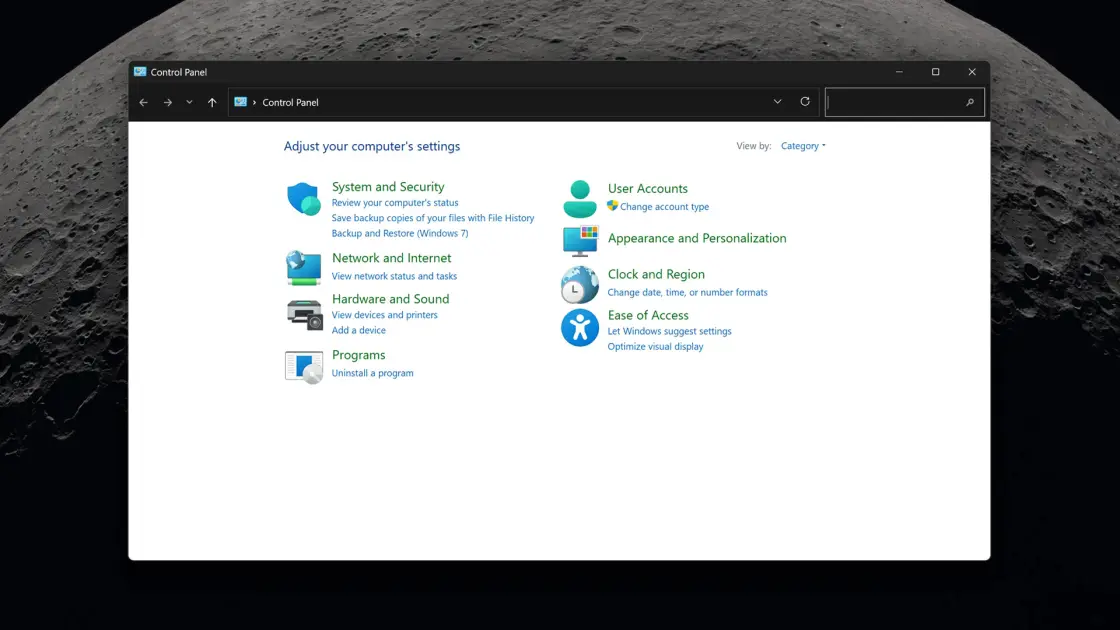The height and width of the screenshot is (630, 1120).
Task: Open the View by Category dropdown
Action: click(803, 146)
